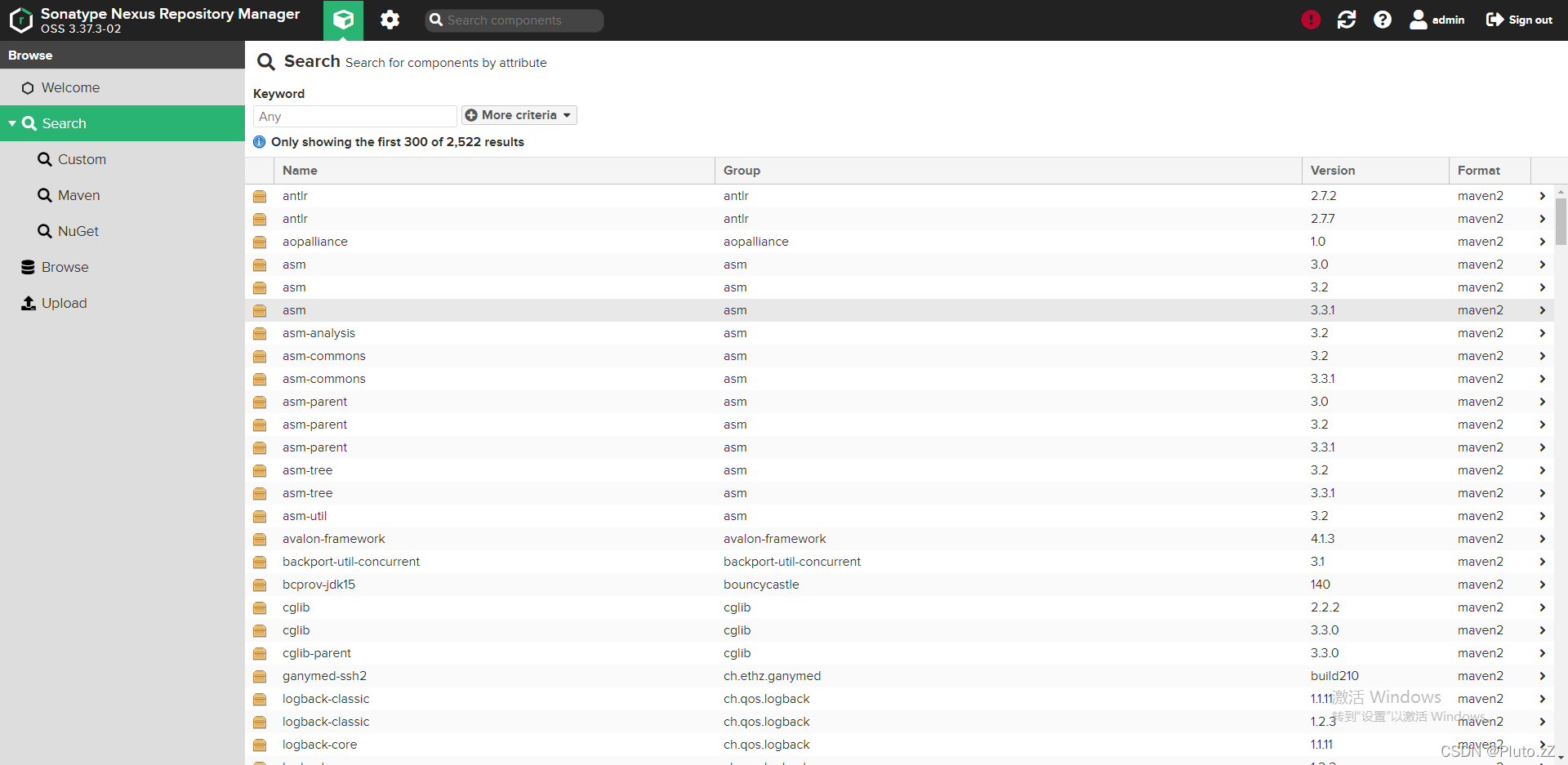Screen dimensions: 1568x765
Task: Open the administration gear icon
Action: click(x=390, y=20)
